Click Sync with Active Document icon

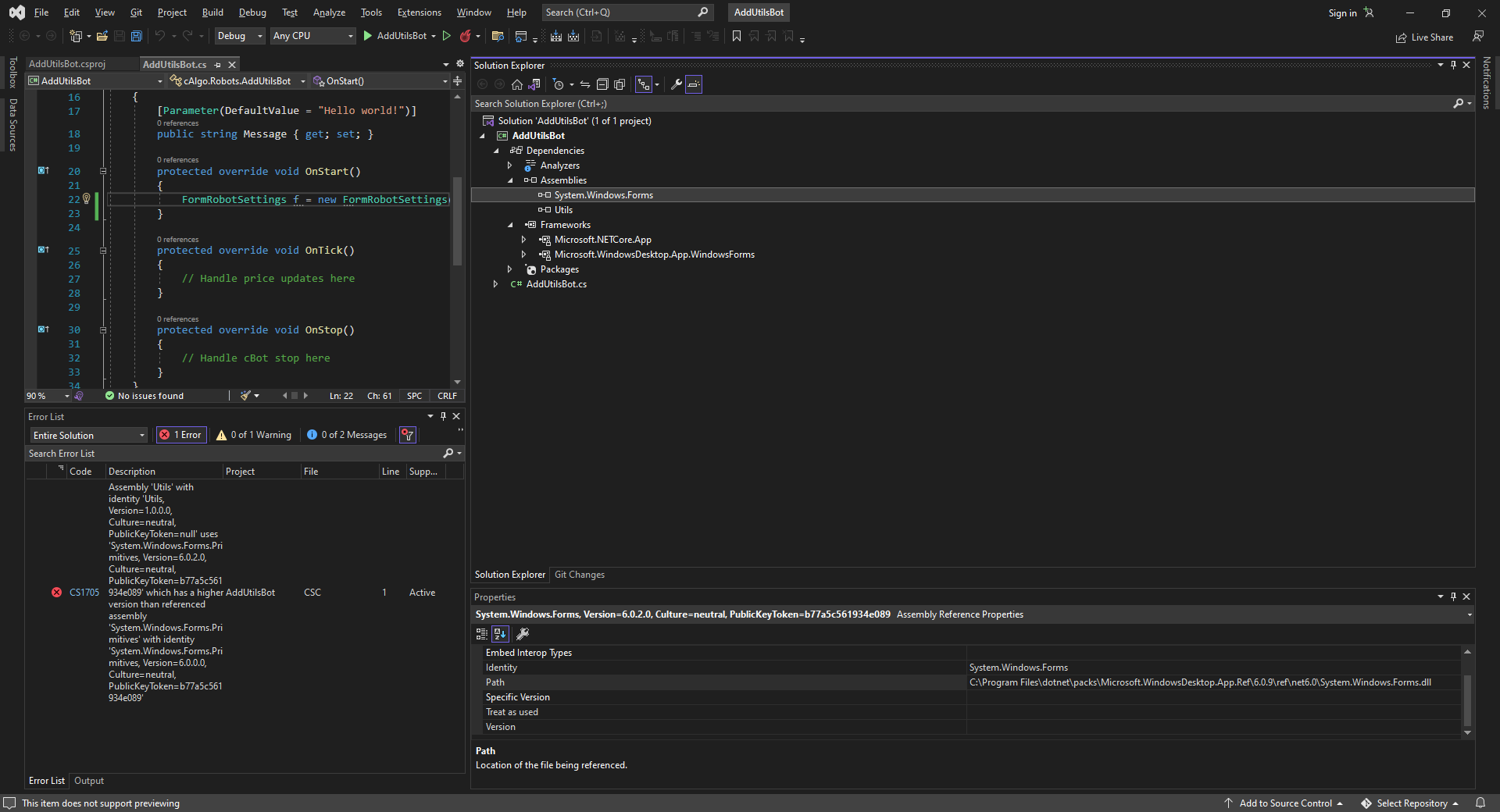tap(585, 84)
